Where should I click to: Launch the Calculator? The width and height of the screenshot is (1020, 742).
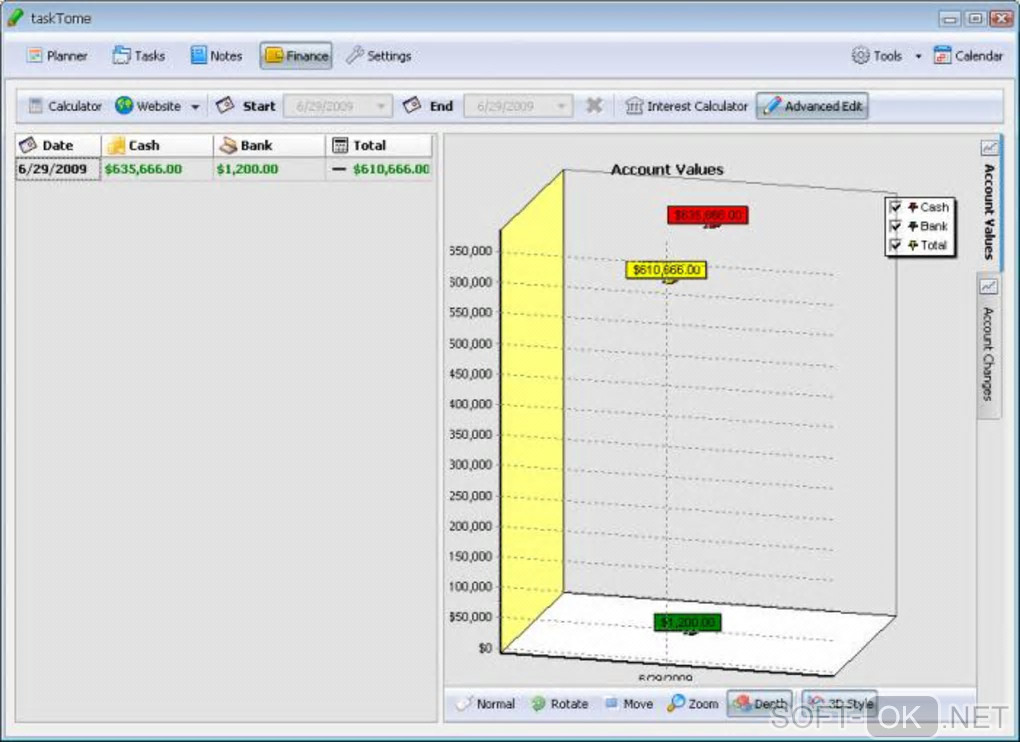pos(65,106)
